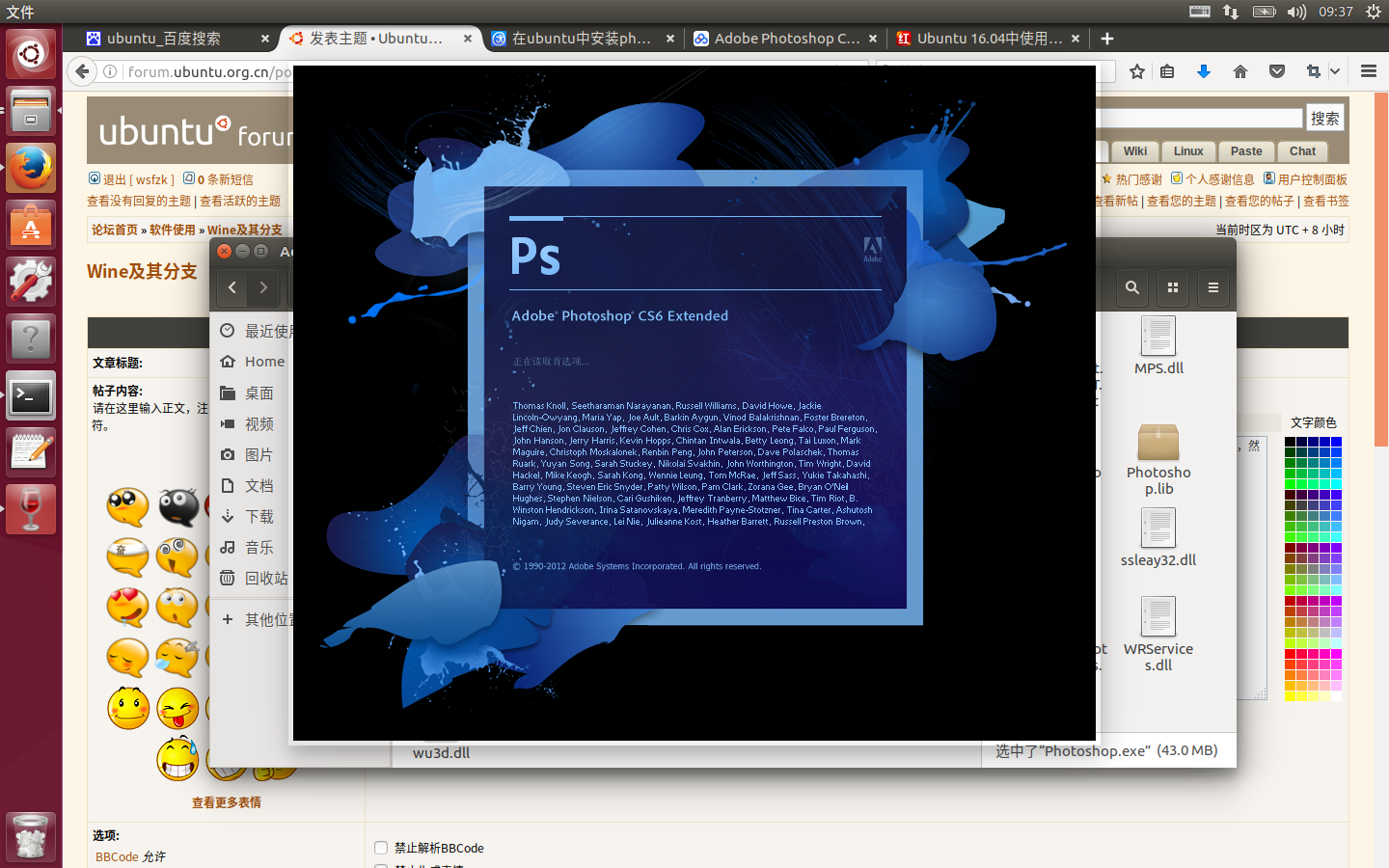Image resolution: width=1389 pixels, height=868 pixels.
Task: Open Firefox downloads arrow
Action: [x=1204, y=71]
